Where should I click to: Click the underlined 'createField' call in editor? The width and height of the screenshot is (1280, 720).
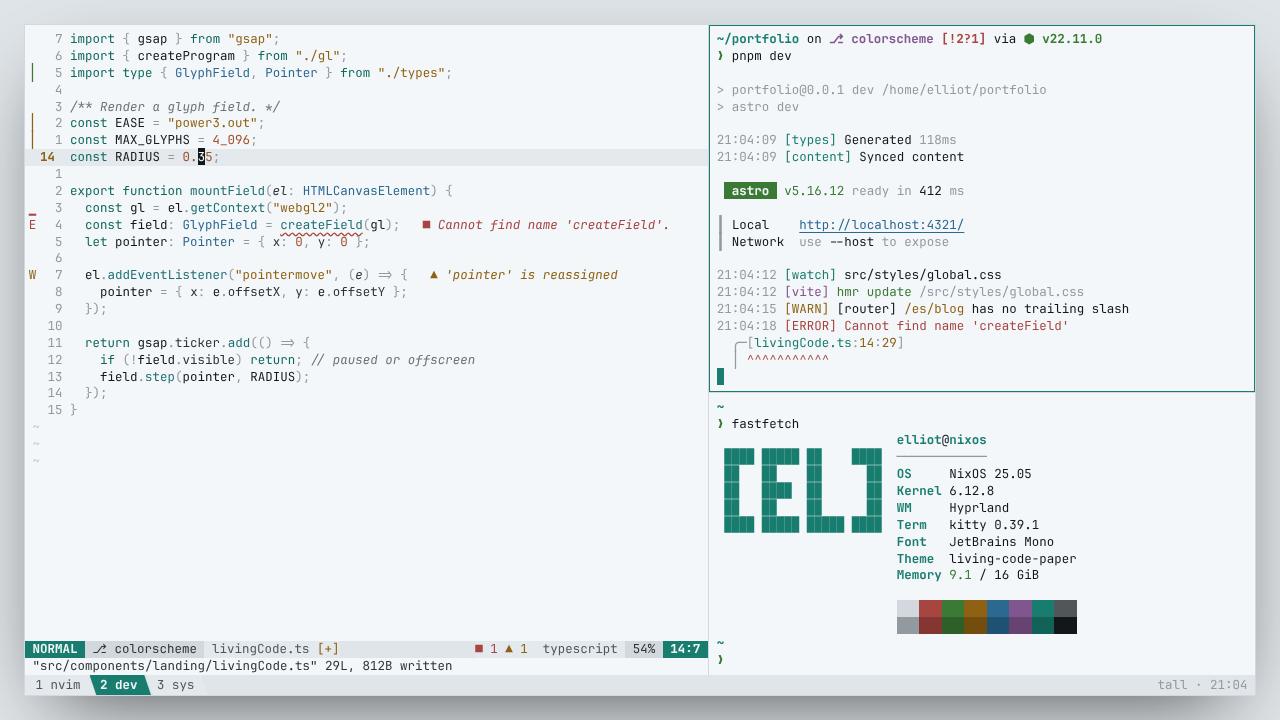321,225
